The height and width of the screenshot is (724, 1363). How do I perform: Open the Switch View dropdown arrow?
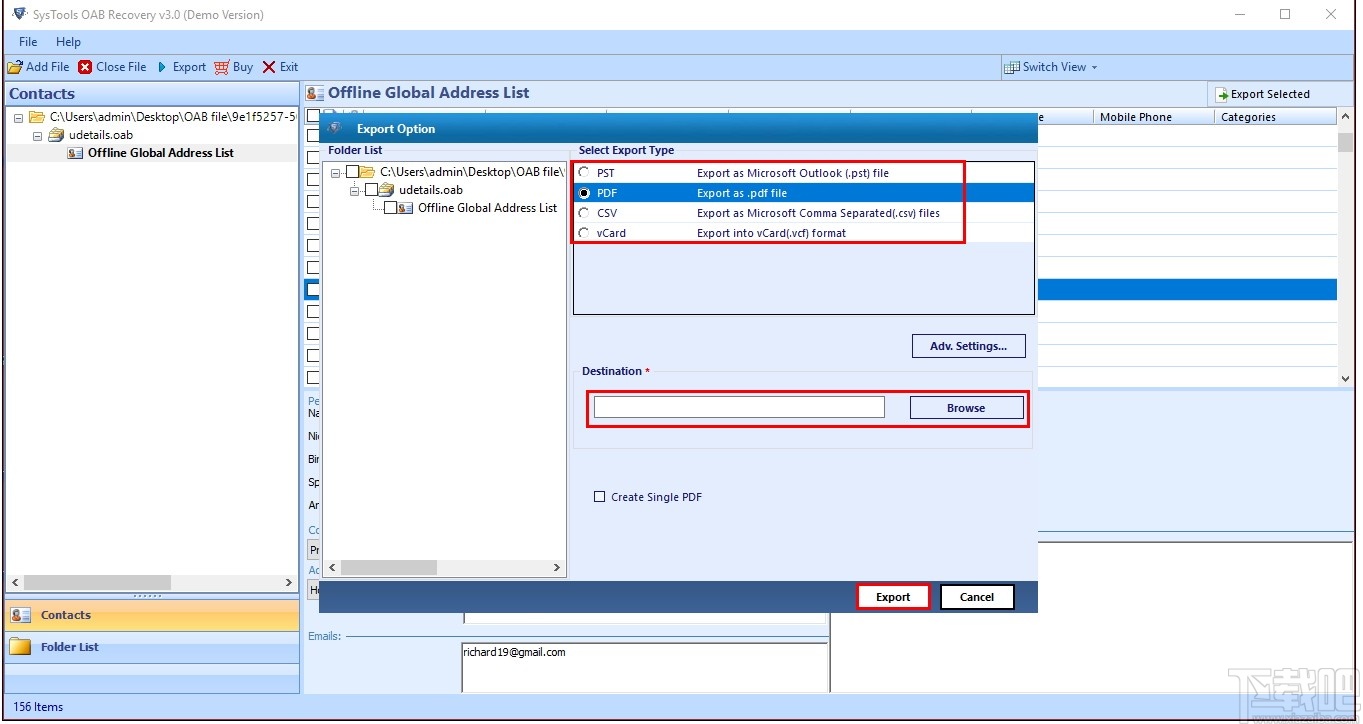tap(1094, 68)
